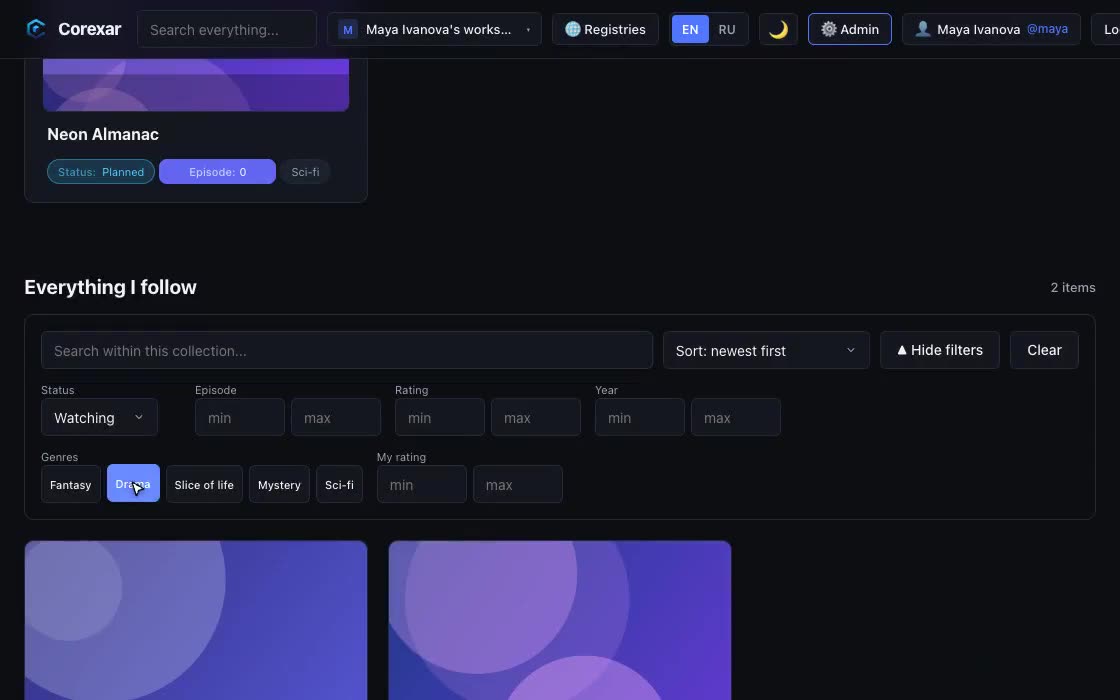The height and width of the screenshot is (700, 1120).
Task: Open Maya Ivanova's workspace switcher
Action: [434, 29]
